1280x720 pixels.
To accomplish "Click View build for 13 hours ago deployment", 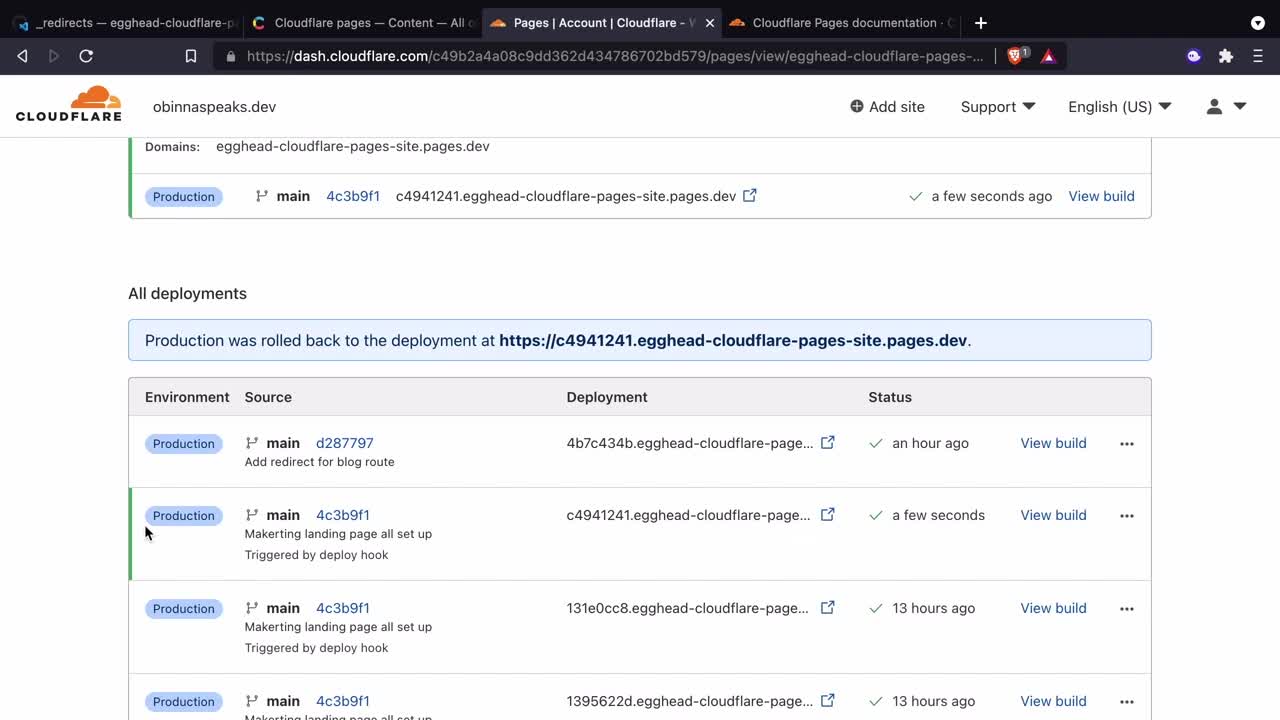I will coord(1053,608).
